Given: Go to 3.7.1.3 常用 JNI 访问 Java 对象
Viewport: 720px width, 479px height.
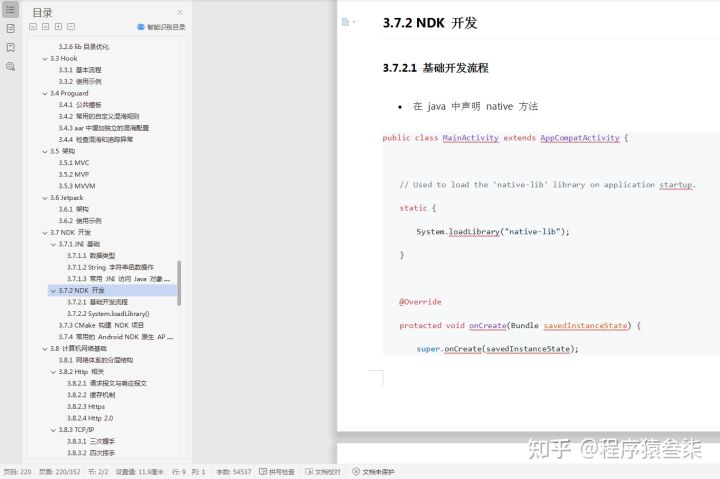Looking at the screenshot, I should [118, 279].
